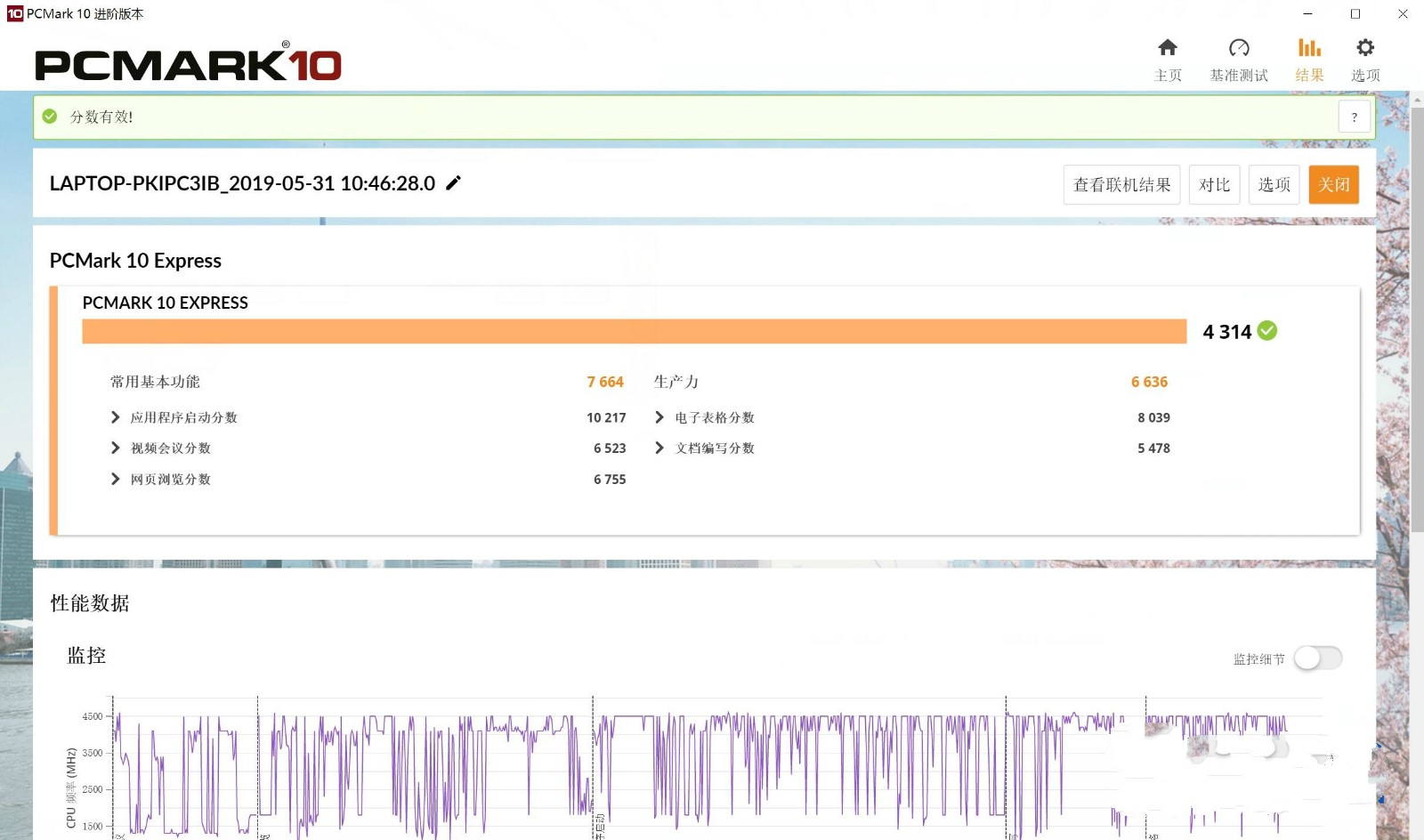Click the overall score 4 314
1424x840 pixels.
point(1226,332)
